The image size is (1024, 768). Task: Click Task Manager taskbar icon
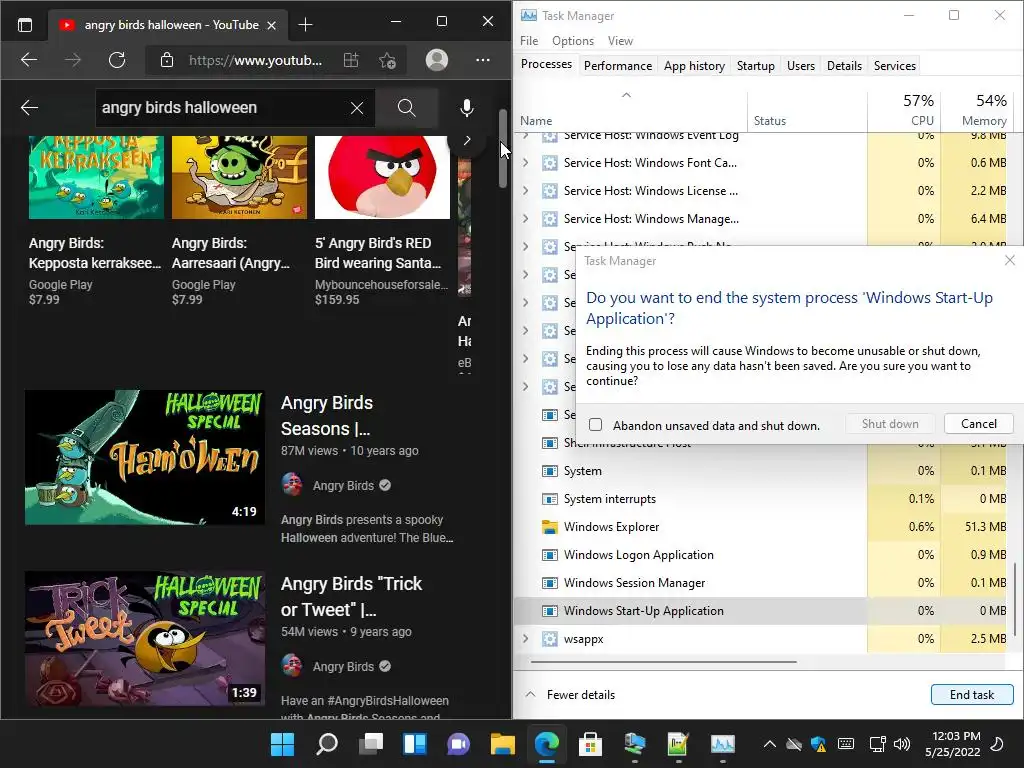tap(722, 744)
